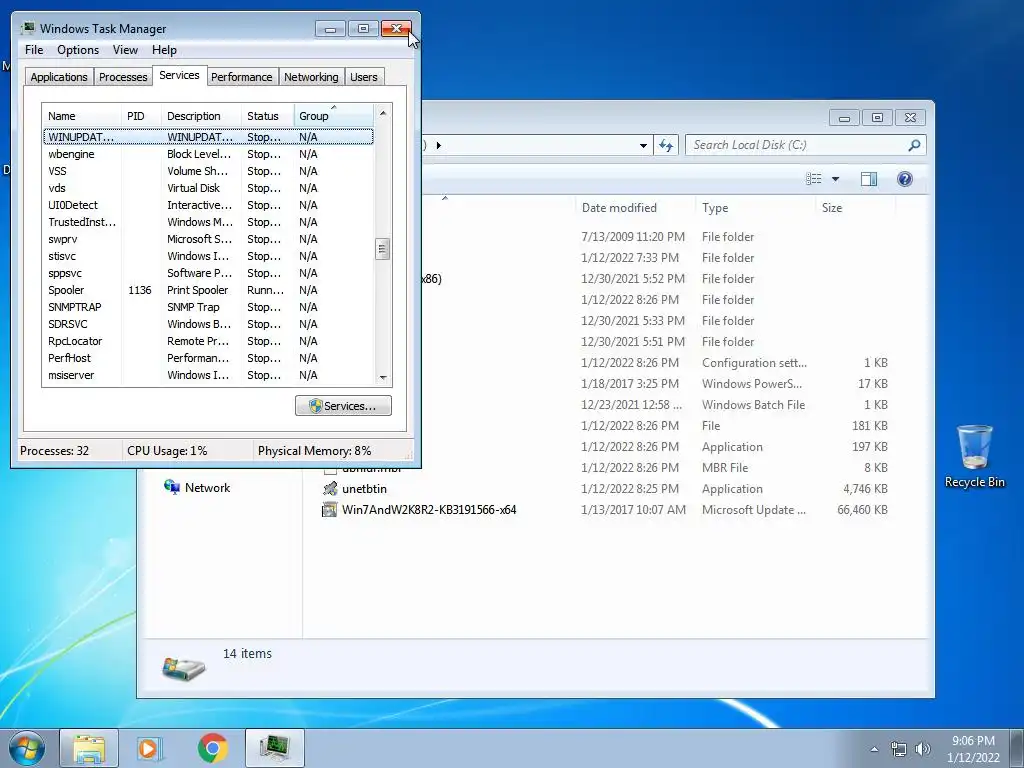Open the Help menu in Task Manager
Screen dimensions: 1024x768
(164, 50)
